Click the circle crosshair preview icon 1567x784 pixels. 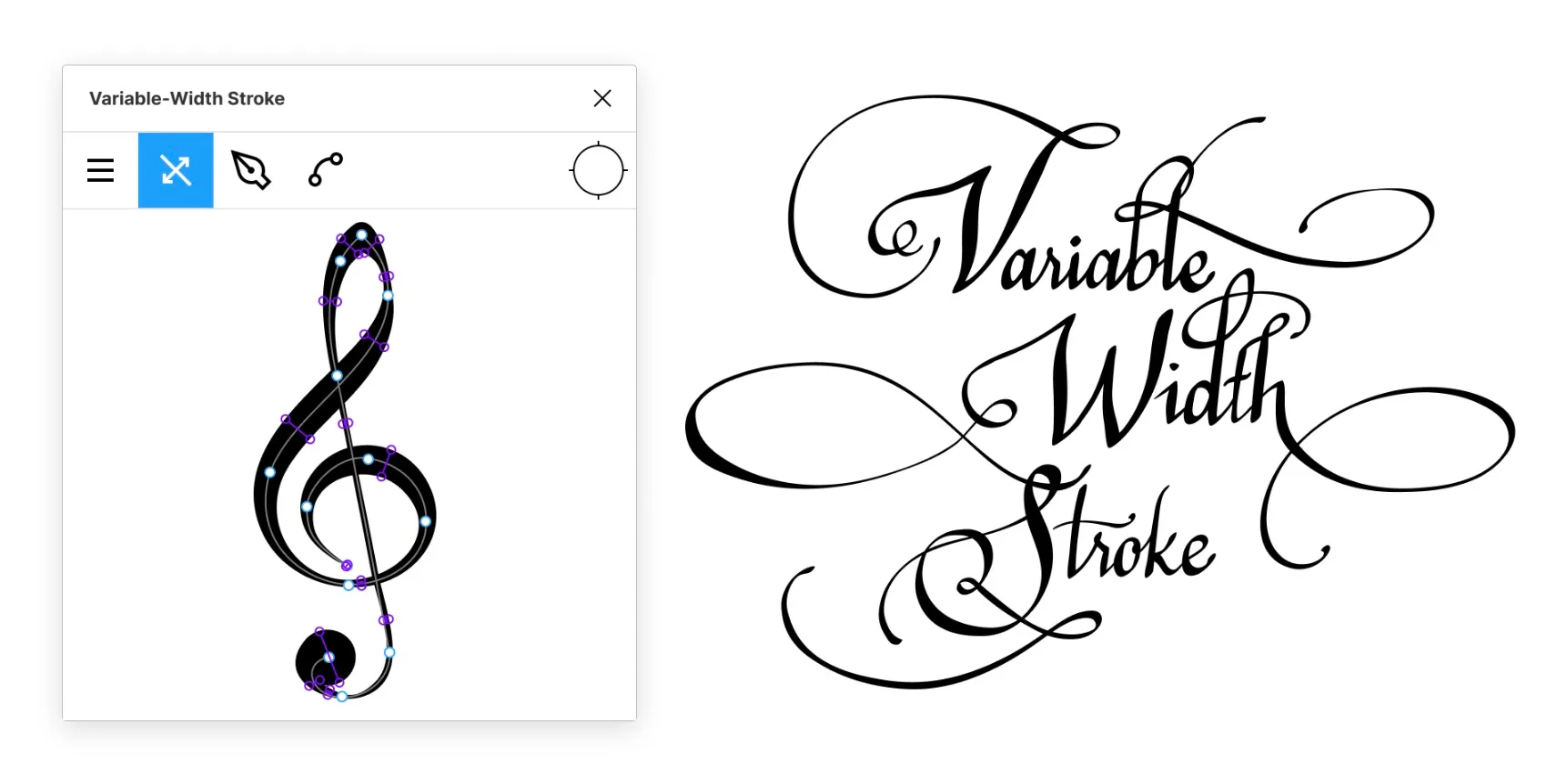coord(598,170)
